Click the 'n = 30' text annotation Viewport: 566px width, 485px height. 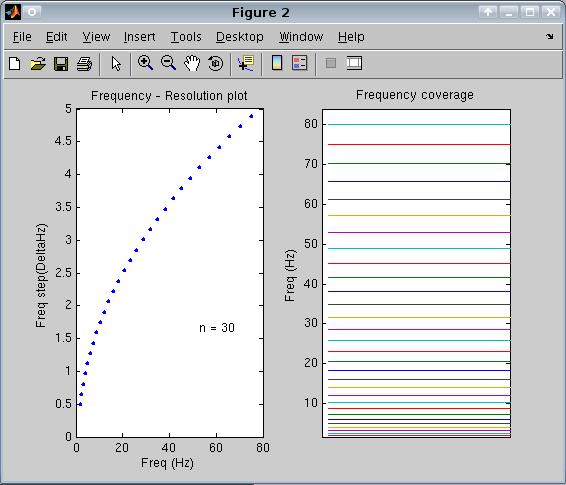217,328
